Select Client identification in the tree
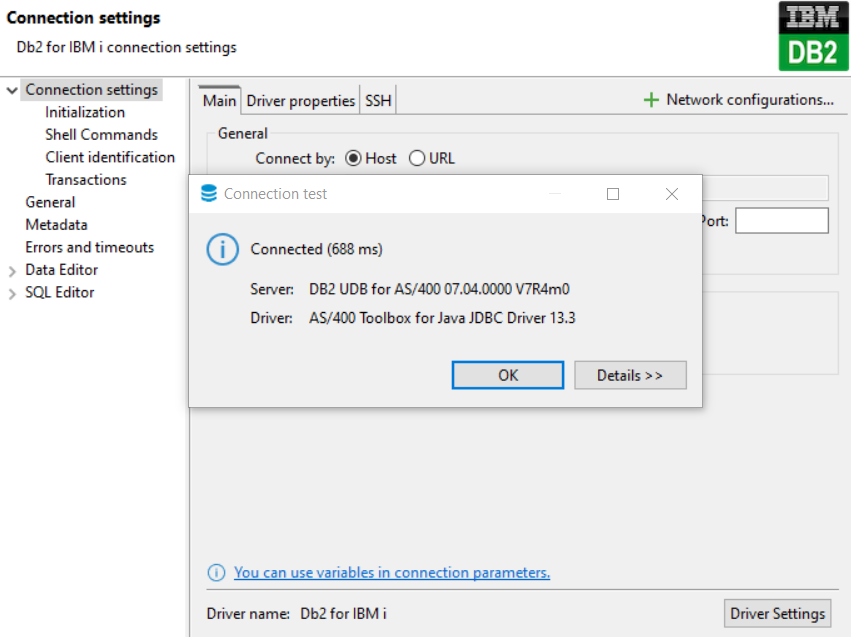The width and height of the screenshot is (851, 637). click(110, 157)
